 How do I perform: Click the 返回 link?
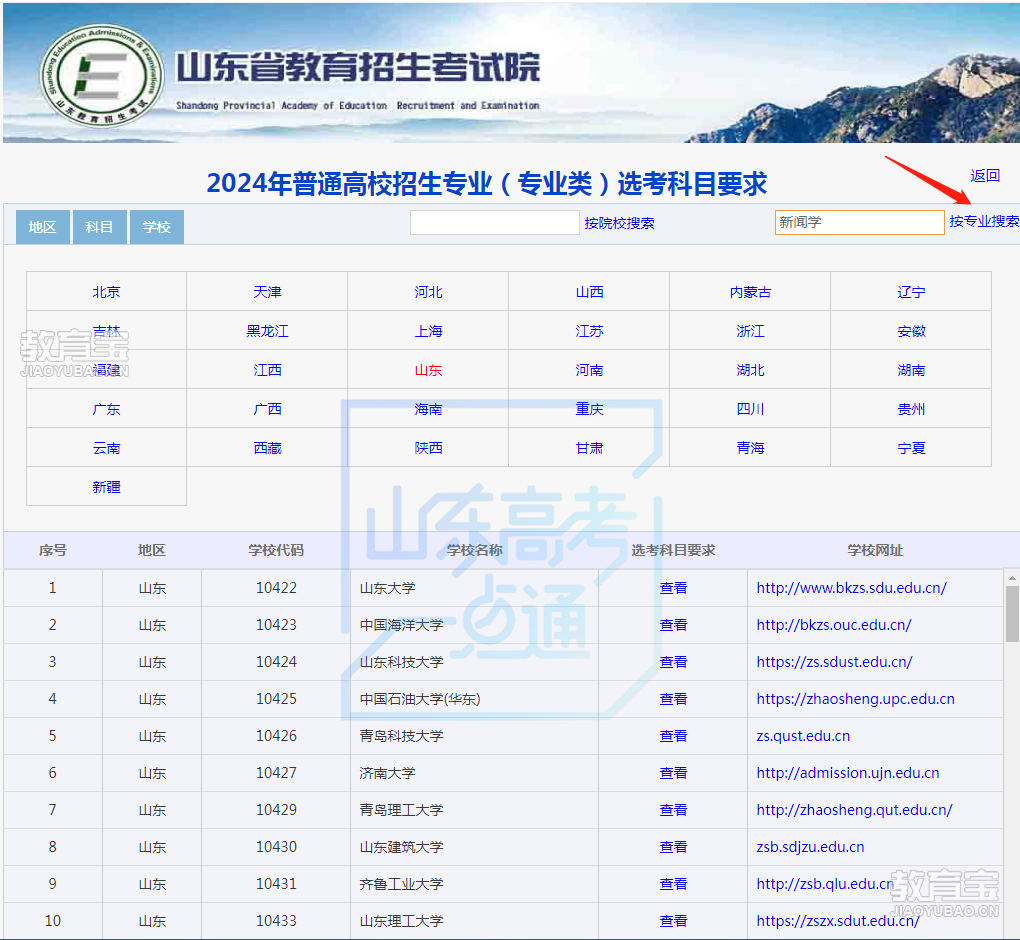coord(985,176)
